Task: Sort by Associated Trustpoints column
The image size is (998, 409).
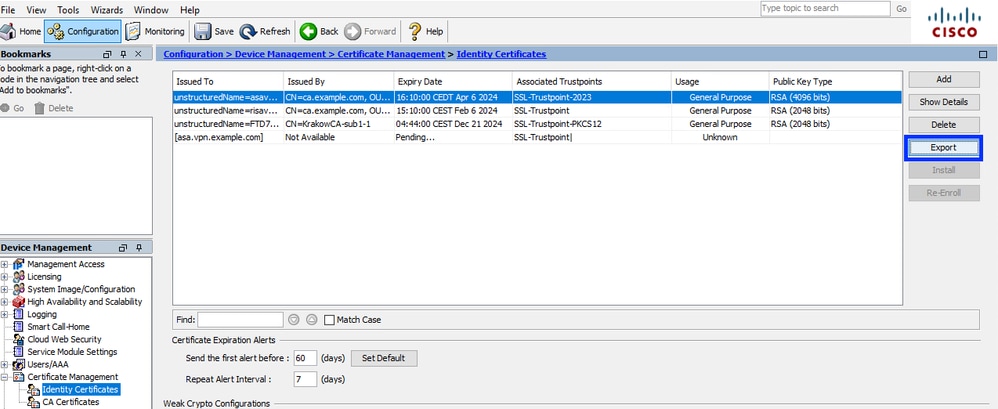Action: click(x=593, y=81)
